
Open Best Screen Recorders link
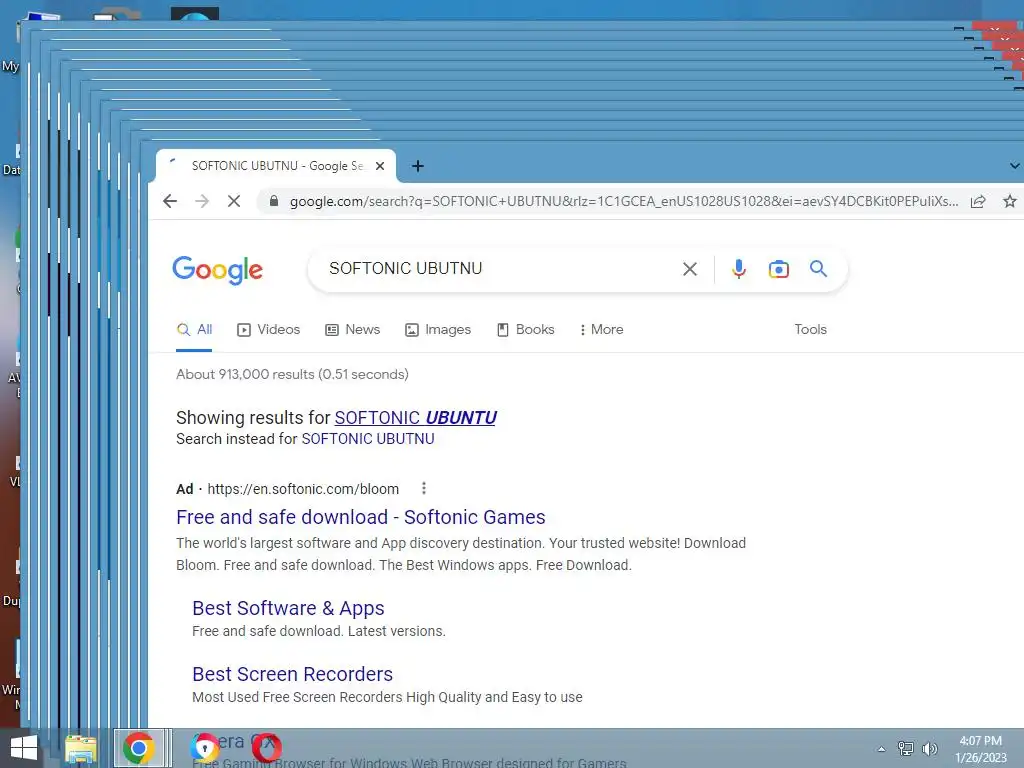pyautogui.click(x=293, y=674)
